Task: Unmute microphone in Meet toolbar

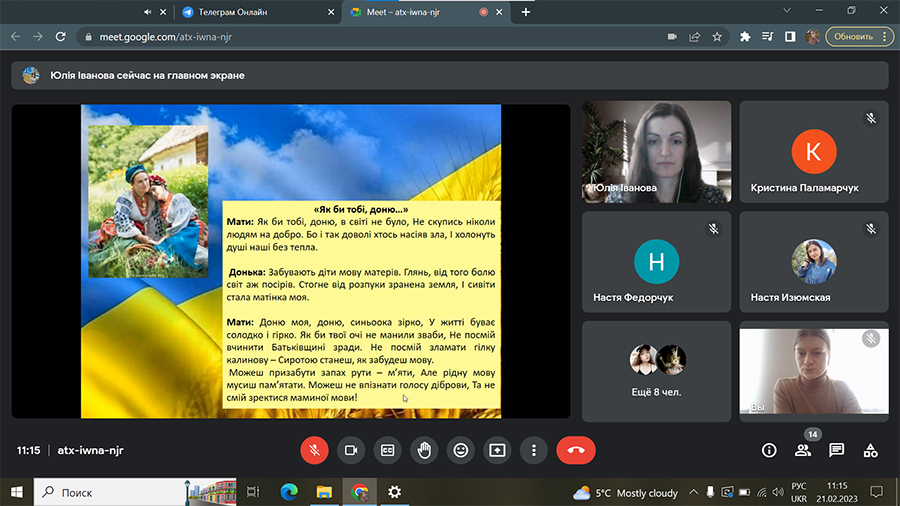Action: coord(314,450)
